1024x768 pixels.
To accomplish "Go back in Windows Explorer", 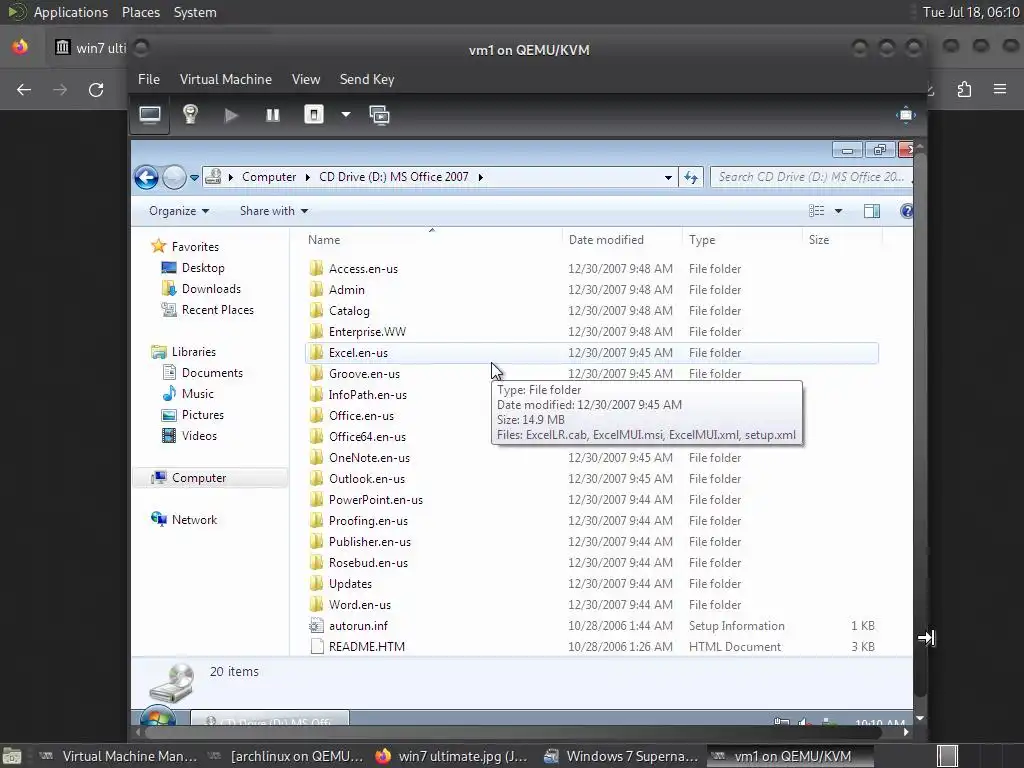I will coord(146,177).
